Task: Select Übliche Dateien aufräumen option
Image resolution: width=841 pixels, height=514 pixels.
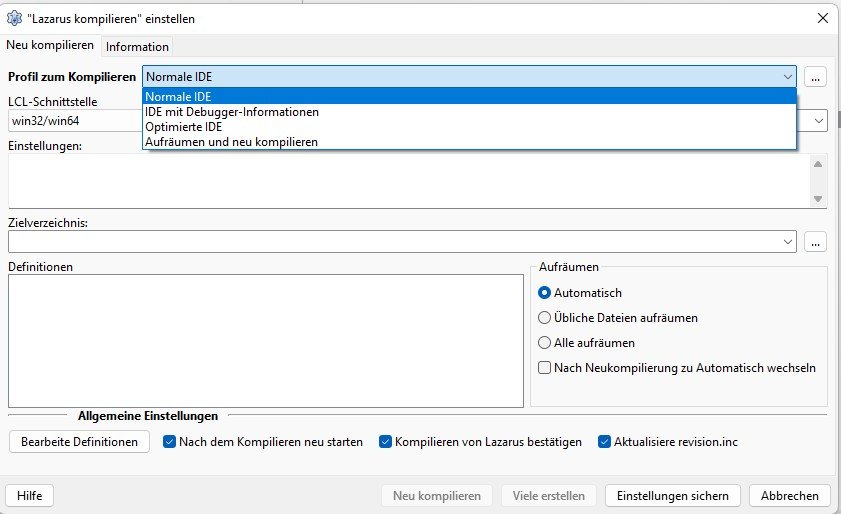Action: (617, 318)
